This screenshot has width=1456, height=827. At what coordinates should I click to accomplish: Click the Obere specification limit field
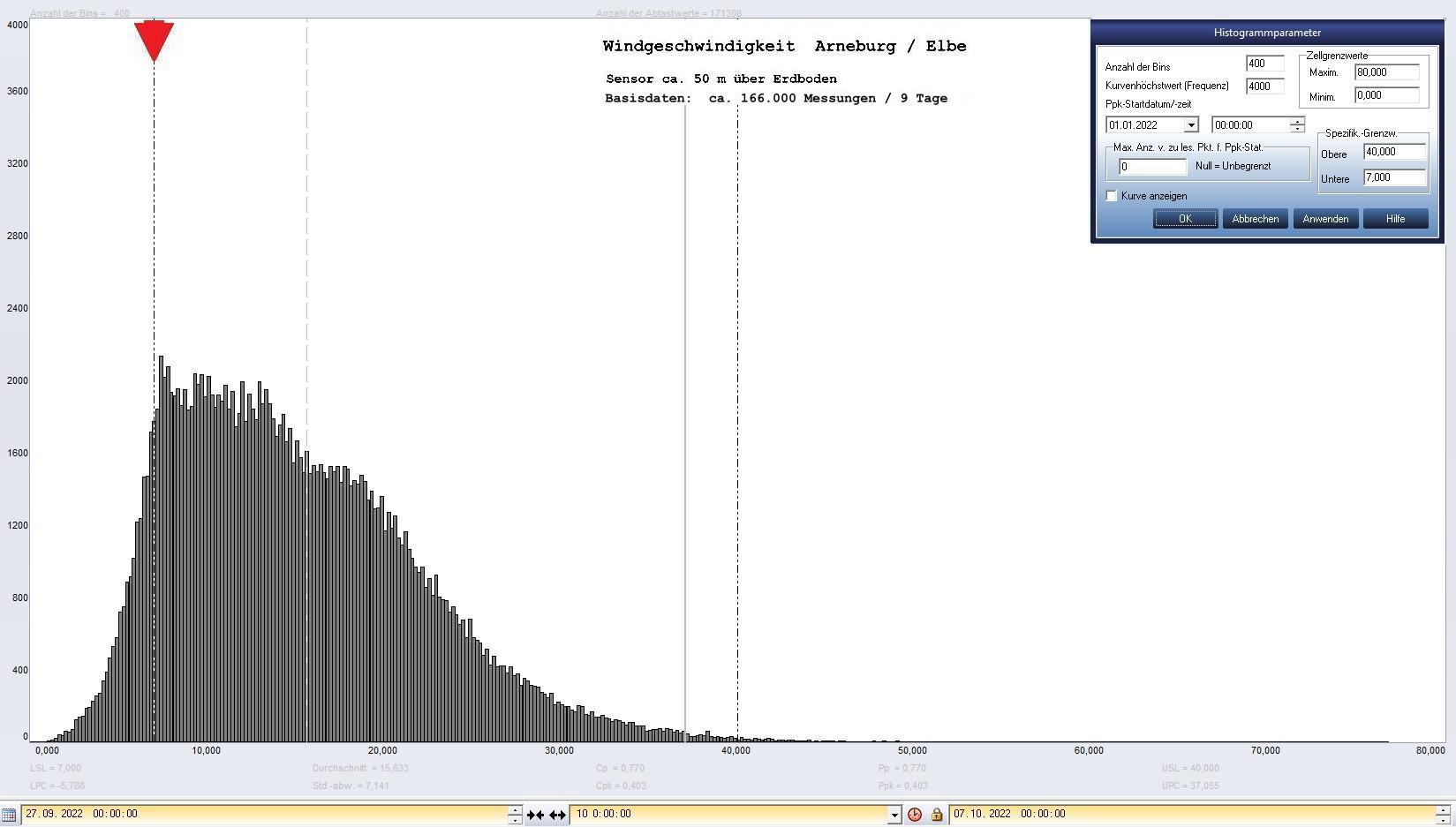click(1394, 152)
